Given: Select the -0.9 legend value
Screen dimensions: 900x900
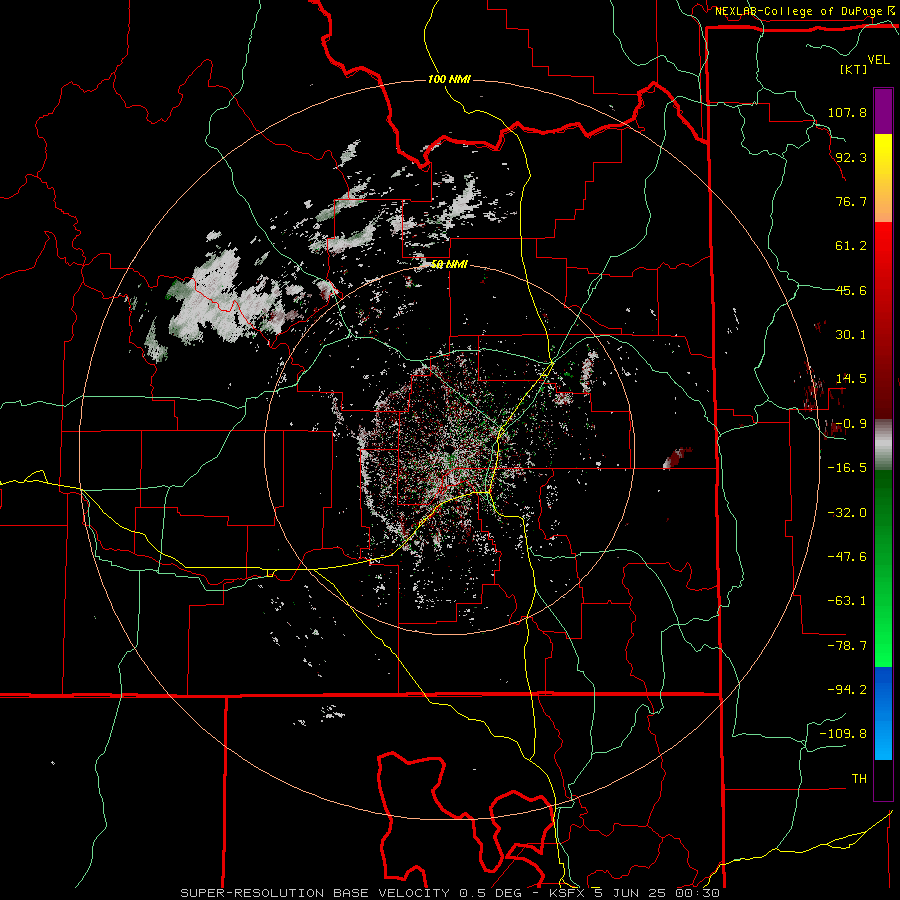Looking at the screenshot, I should coord(851,424).
